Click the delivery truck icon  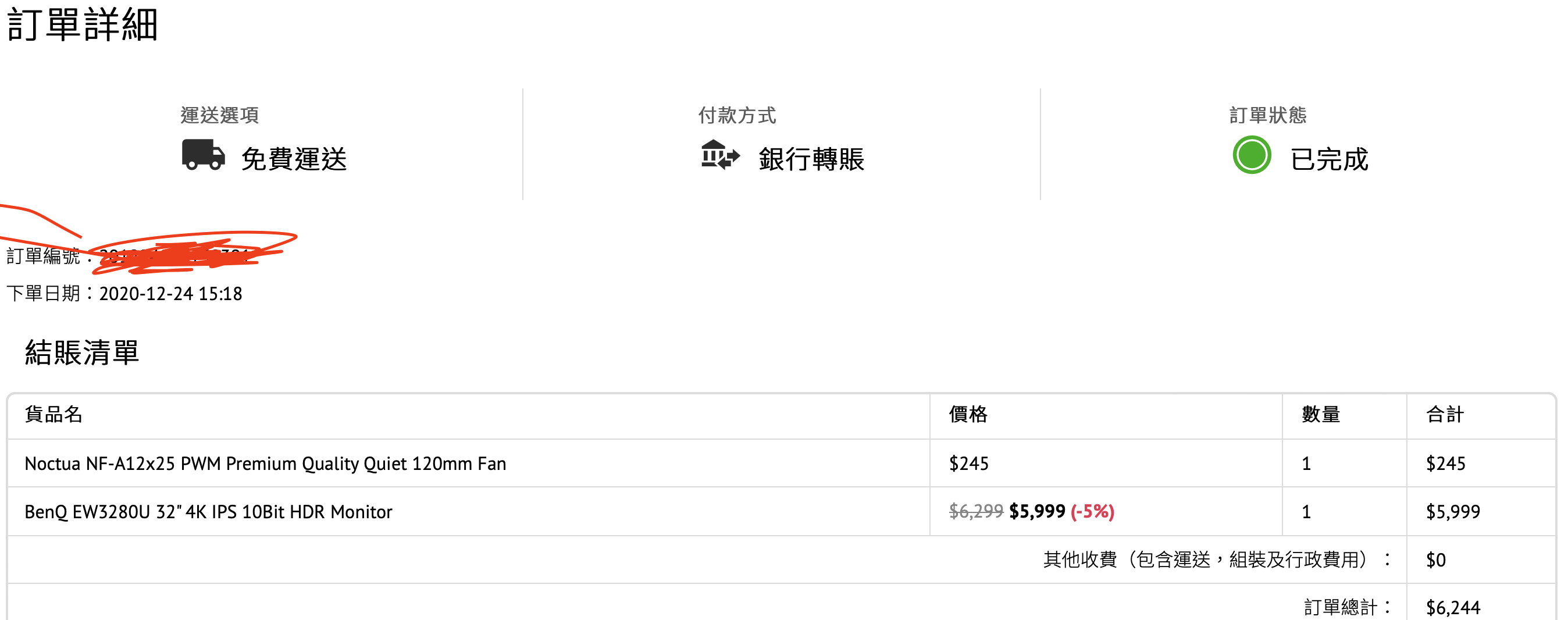click(204, 155)
